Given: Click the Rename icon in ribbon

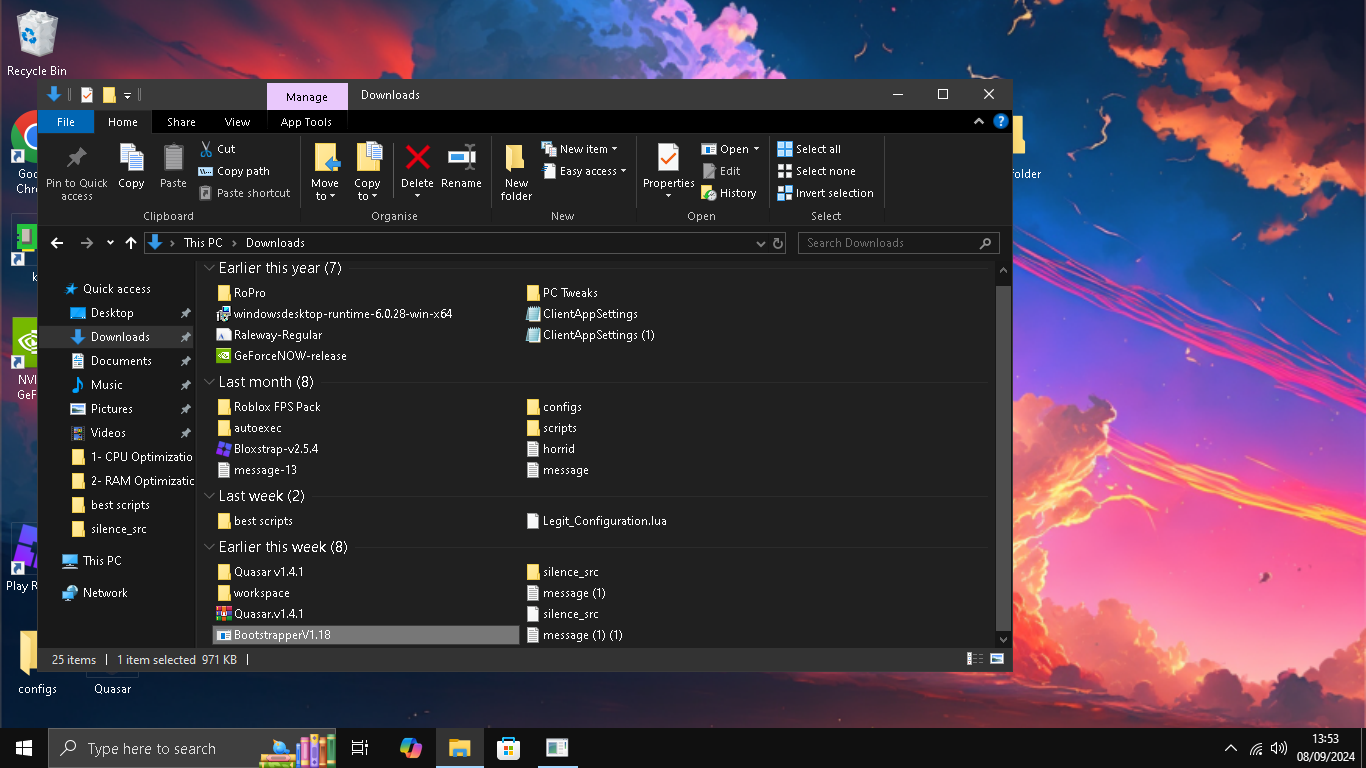Looking at the screenshot, I should [461, 160].
